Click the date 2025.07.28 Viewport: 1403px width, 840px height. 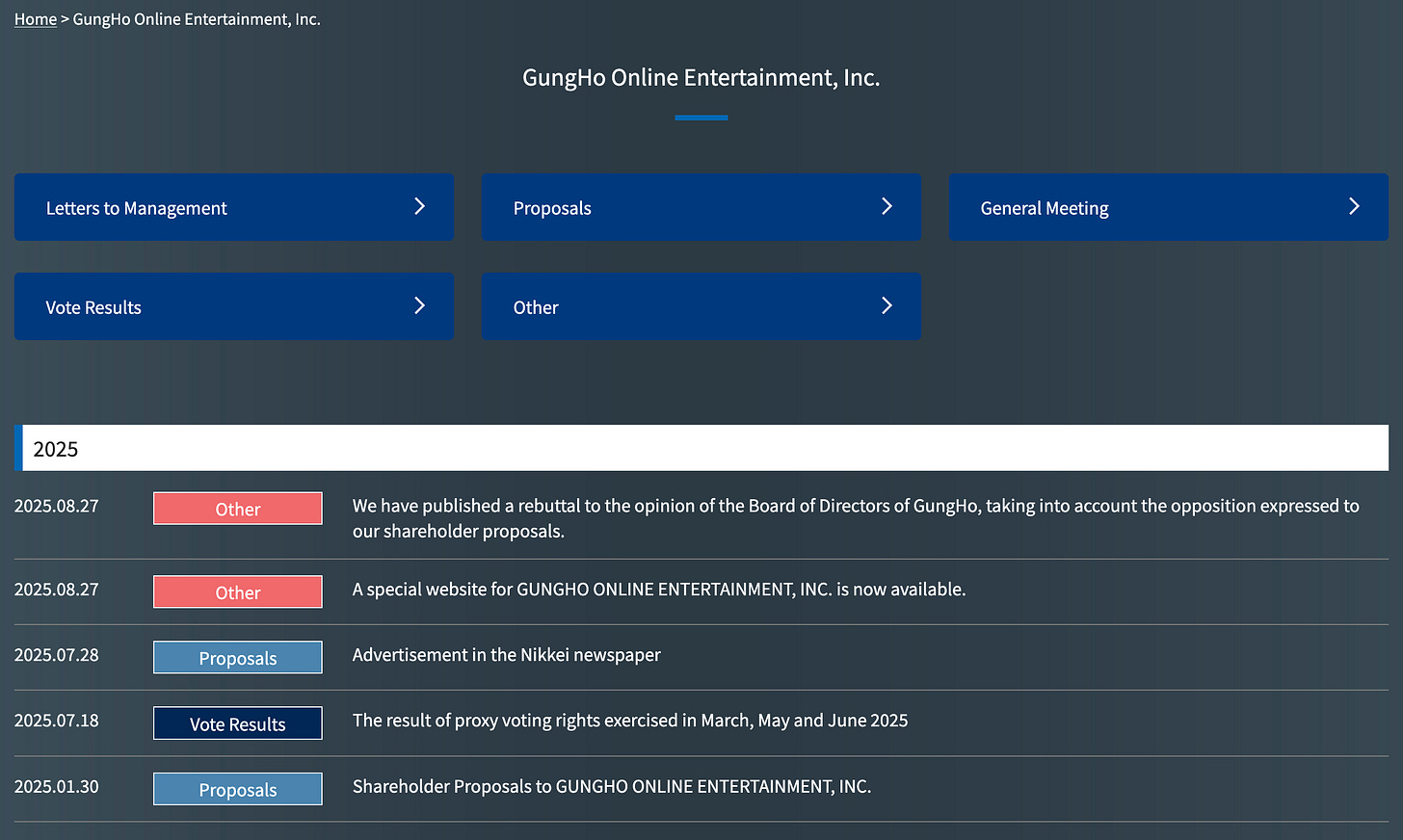click(x=57, y=655)
